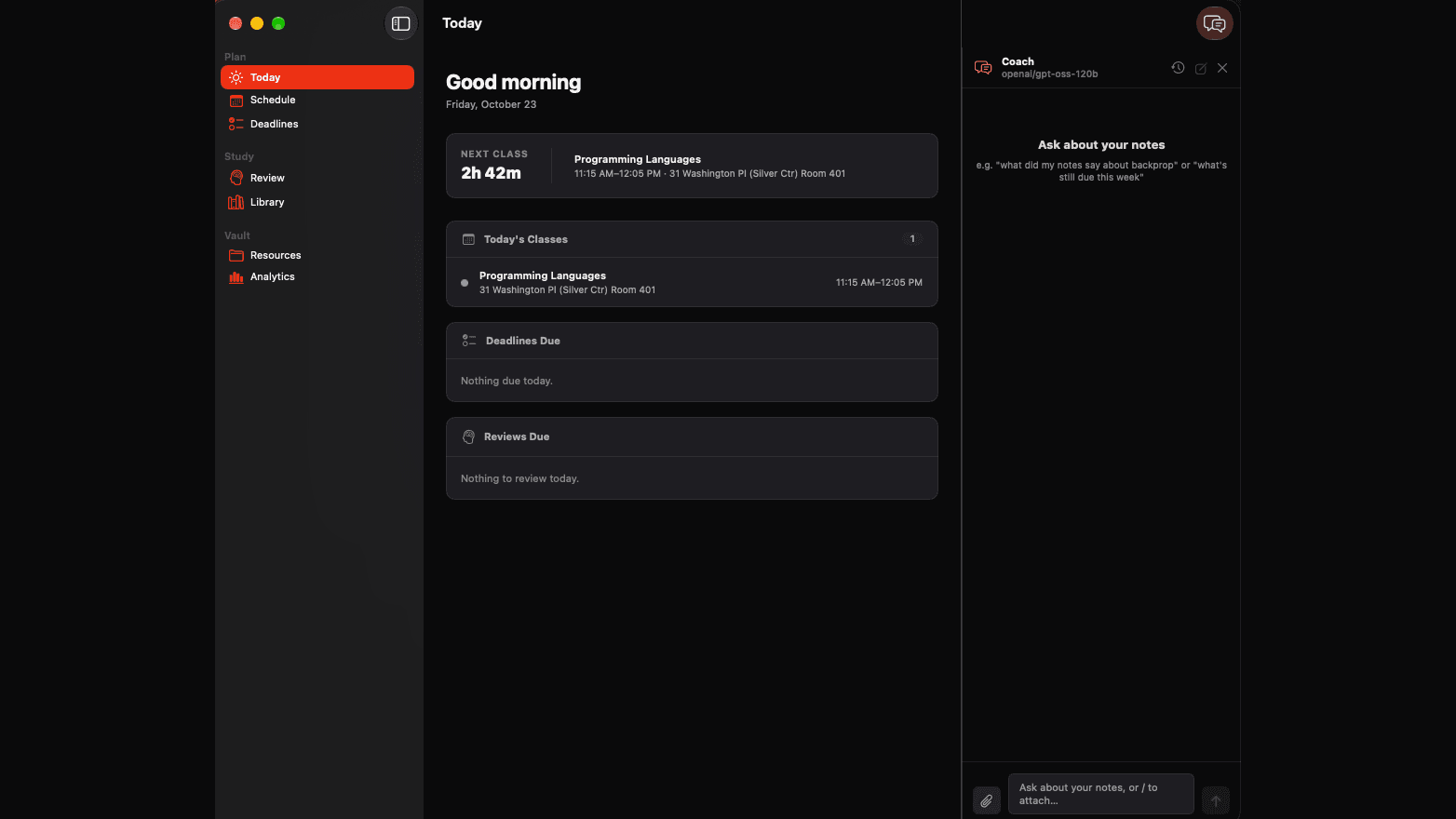This screenshot has height=819, width=1456.
Task: Toggle the Coach chat panel button
Action: (x=1215, y=23)
